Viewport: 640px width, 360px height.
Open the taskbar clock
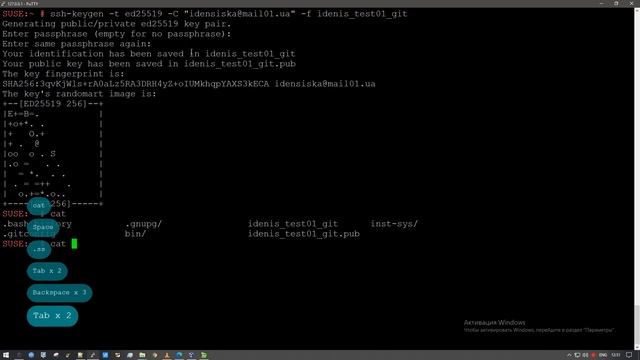(x=616, y=356)
